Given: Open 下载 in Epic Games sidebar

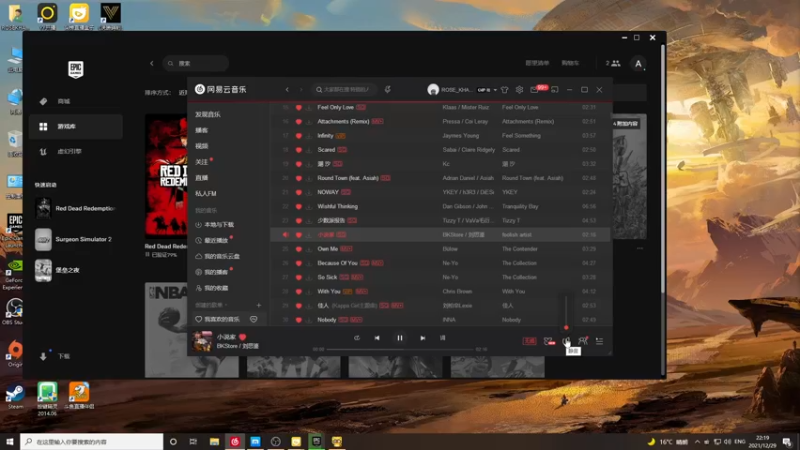Looking at the screenshot, I should click(64, 356).
